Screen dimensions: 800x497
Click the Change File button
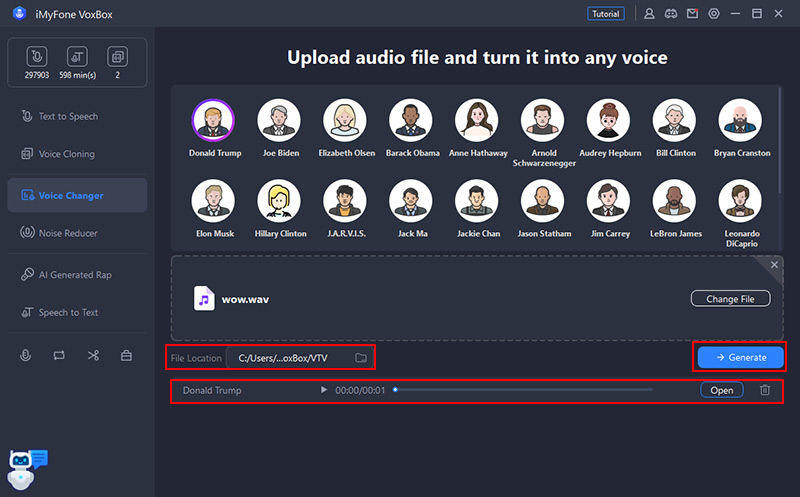coord(730,299)
